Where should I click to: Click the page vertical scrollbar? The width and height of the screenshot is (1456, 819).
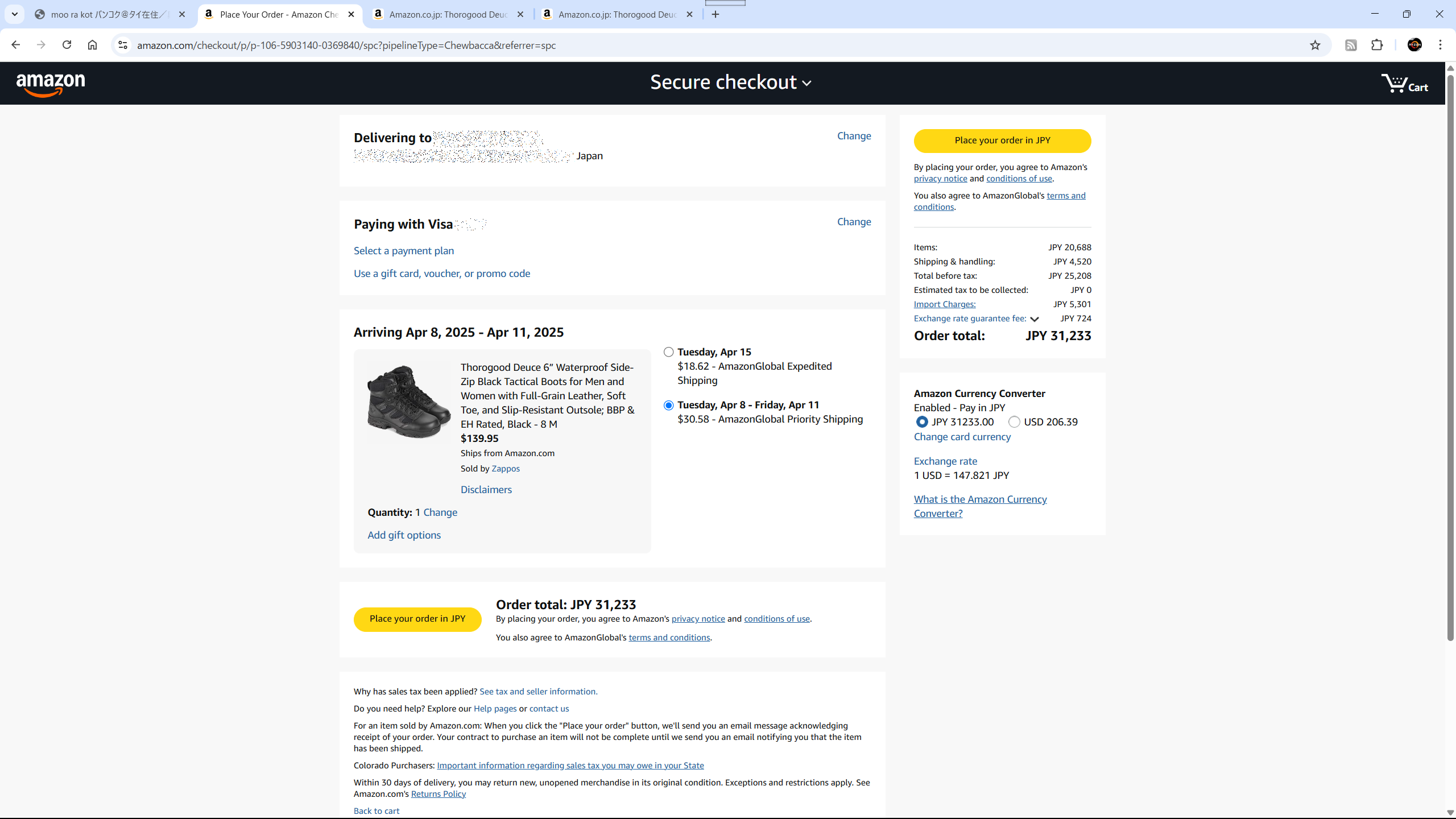[x=1450, y=357]
